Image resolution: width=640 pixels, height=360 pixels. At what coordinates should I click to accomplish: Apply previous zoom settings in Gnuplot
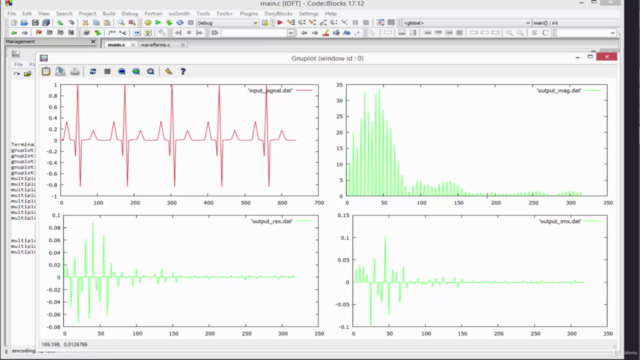pyautogui.click(x=122, y=71)
